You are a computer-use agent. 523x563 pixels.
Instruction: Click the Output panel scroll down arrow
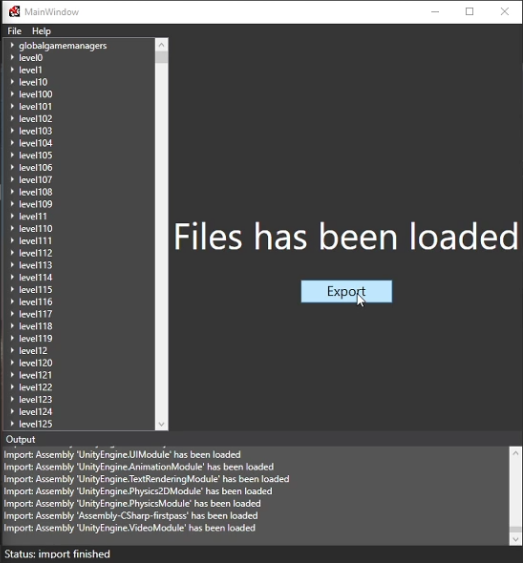(x=515, y=539)
